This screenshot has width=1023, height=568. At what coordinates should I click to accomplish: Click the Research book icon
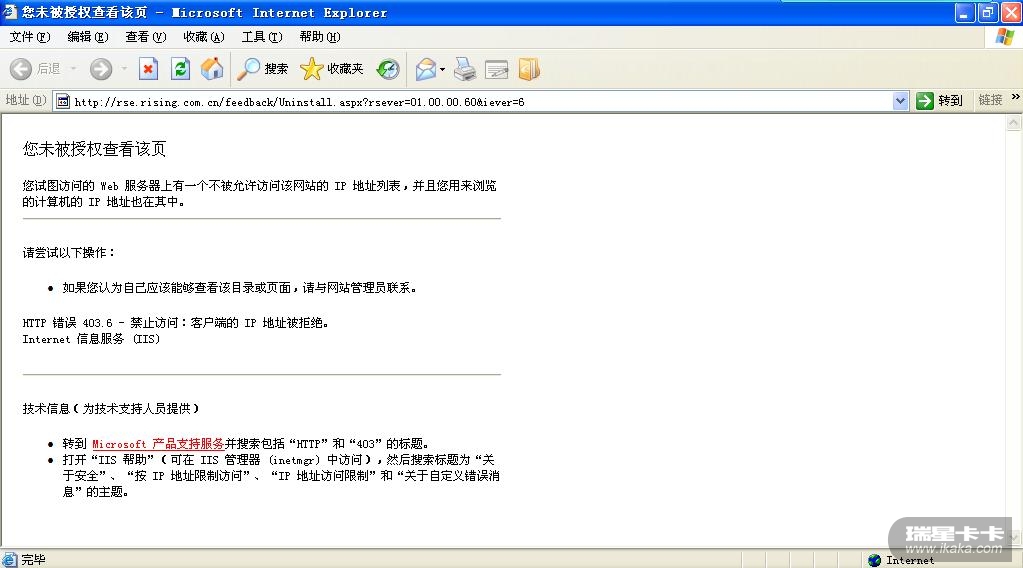[529, 68]
